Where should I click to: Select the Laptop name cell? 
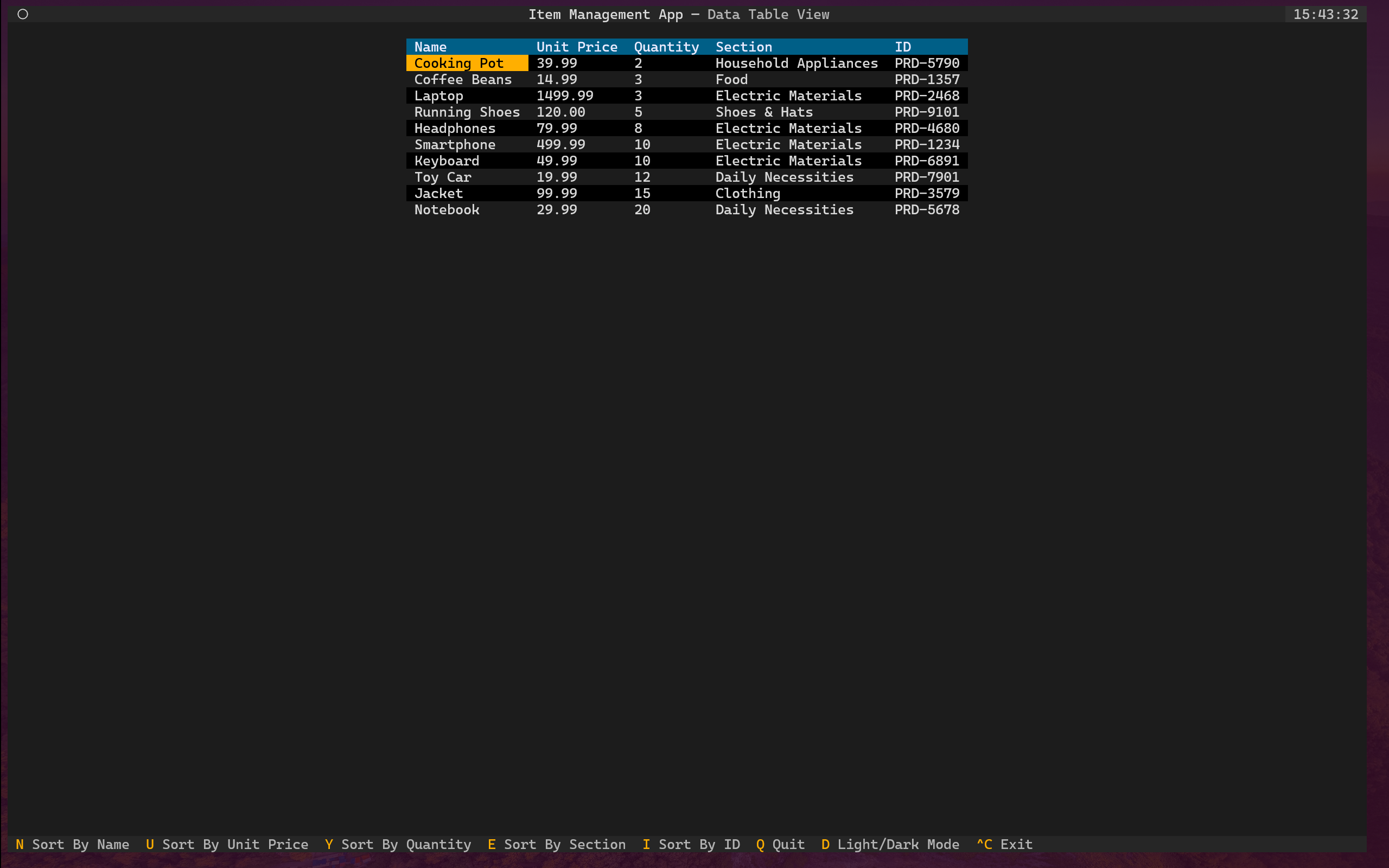click(467, 96)
